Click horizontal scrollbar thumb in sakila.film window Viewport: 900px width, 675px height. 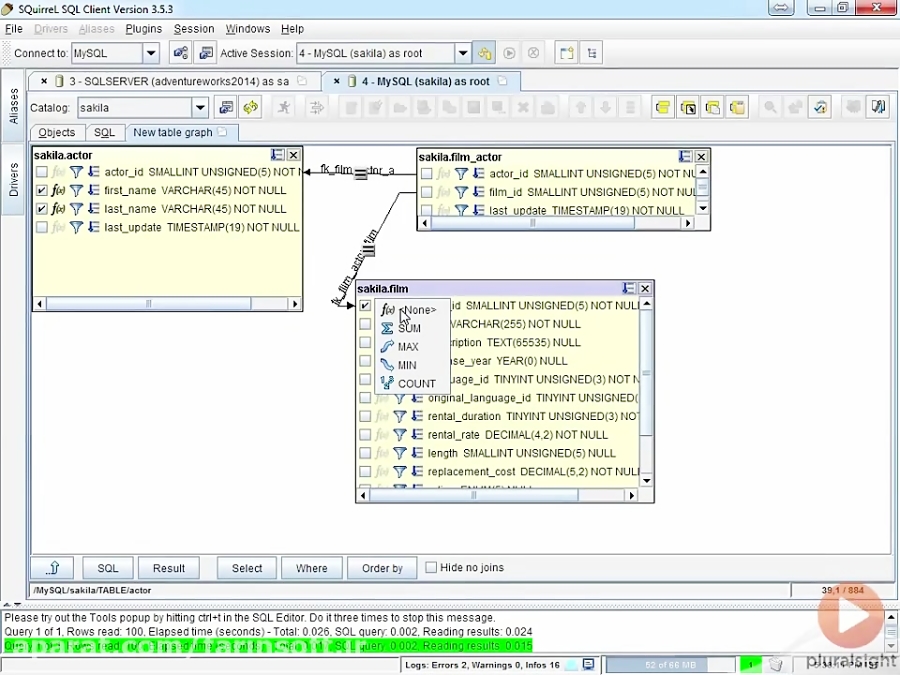coord(474,495)
